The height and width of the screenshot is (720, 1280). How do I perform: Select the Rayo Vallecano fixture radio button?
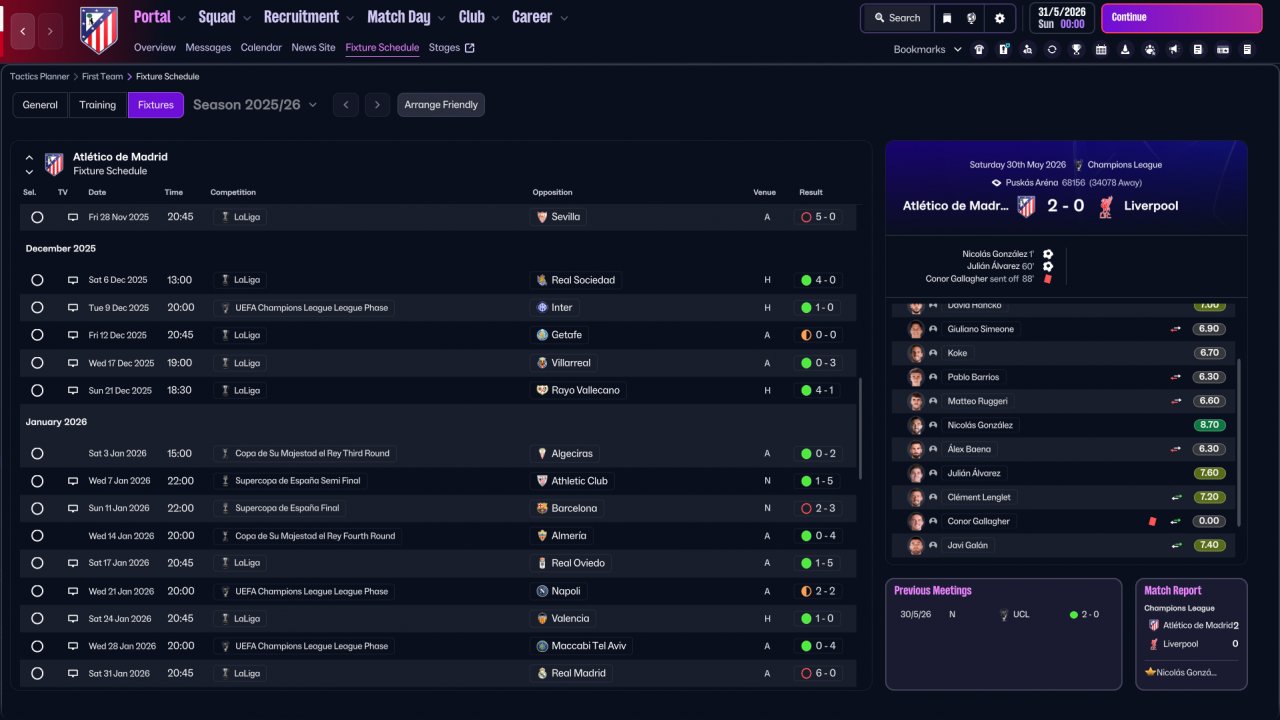coord(37,390)
